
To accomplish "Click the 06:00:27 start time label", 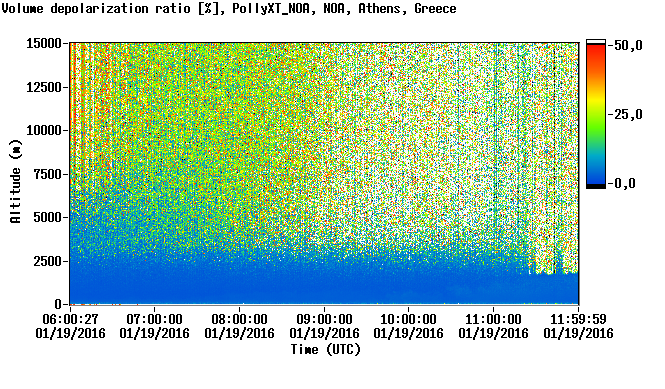I will 70,319.
